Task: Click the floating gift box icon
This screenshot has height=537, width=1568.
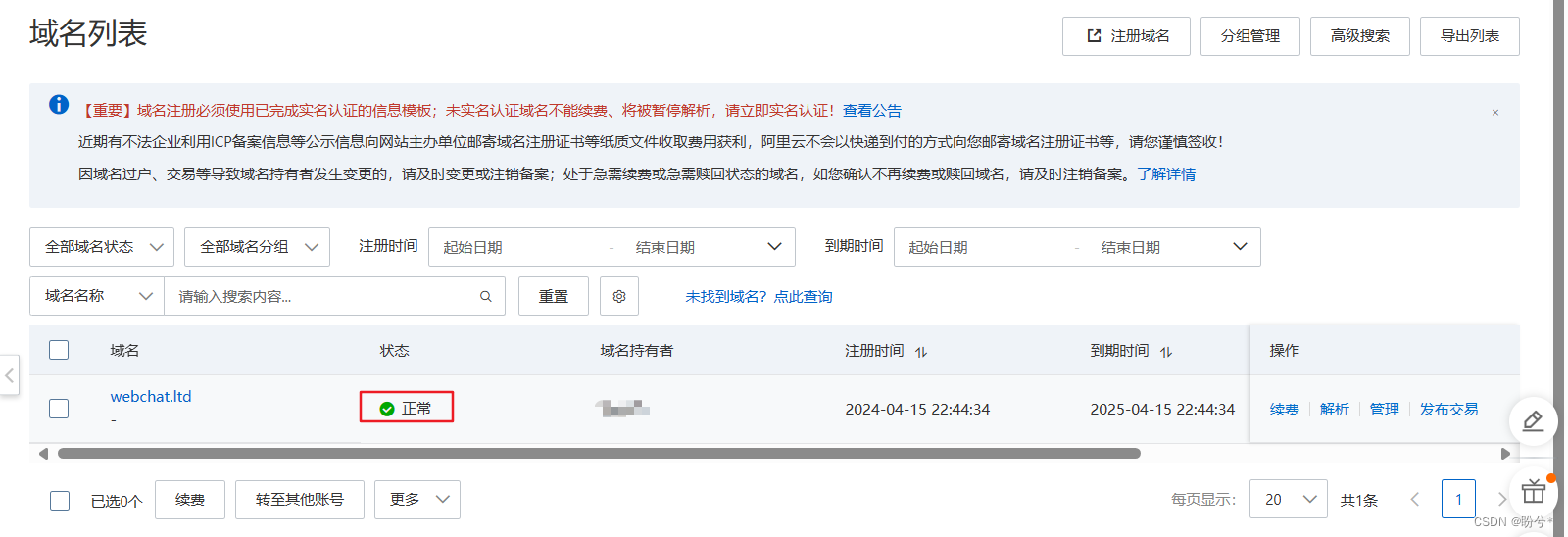Action: [1533, 491]
